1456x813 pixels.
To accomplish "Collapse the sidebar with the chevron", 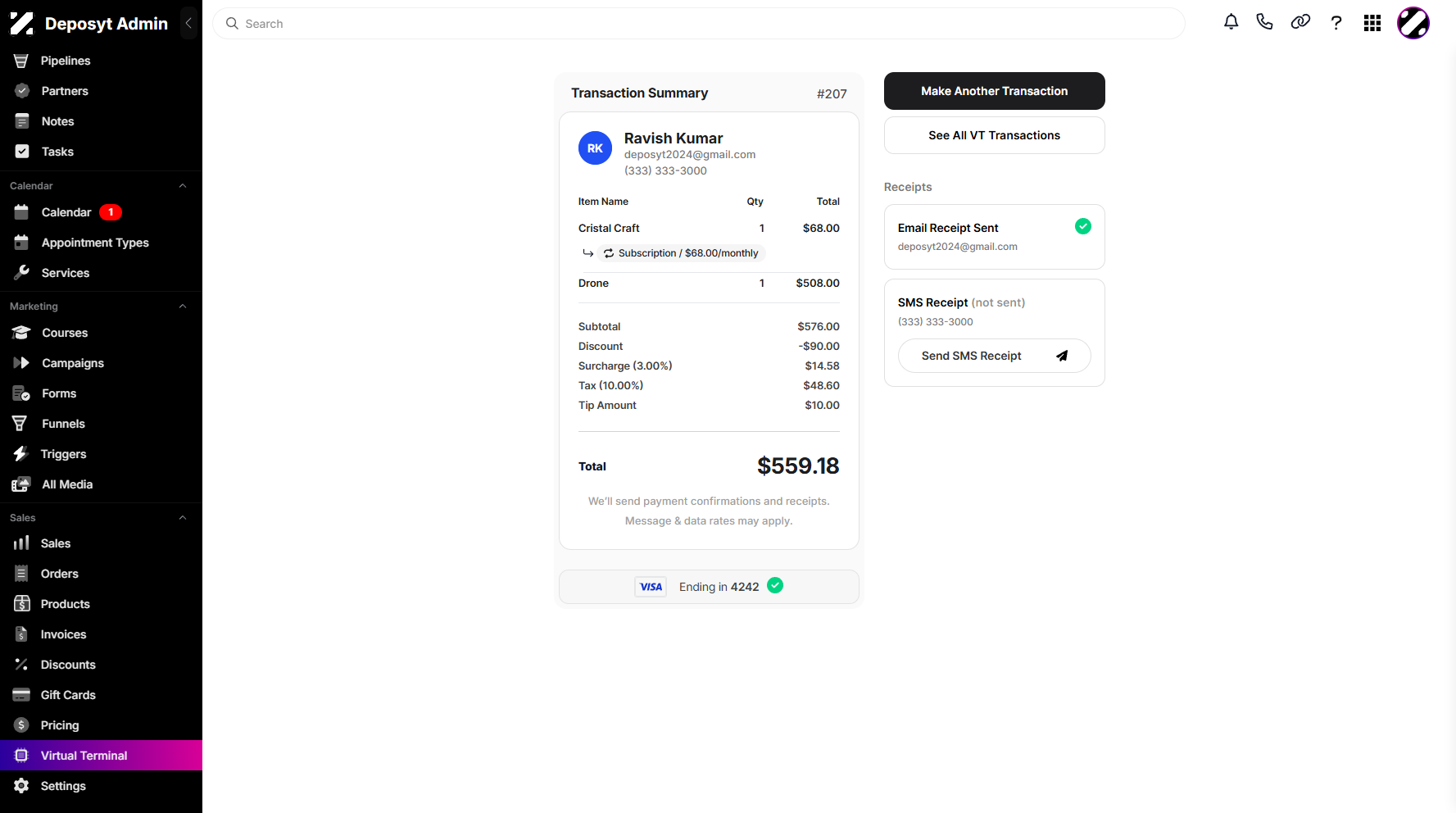I will (188, 23).
